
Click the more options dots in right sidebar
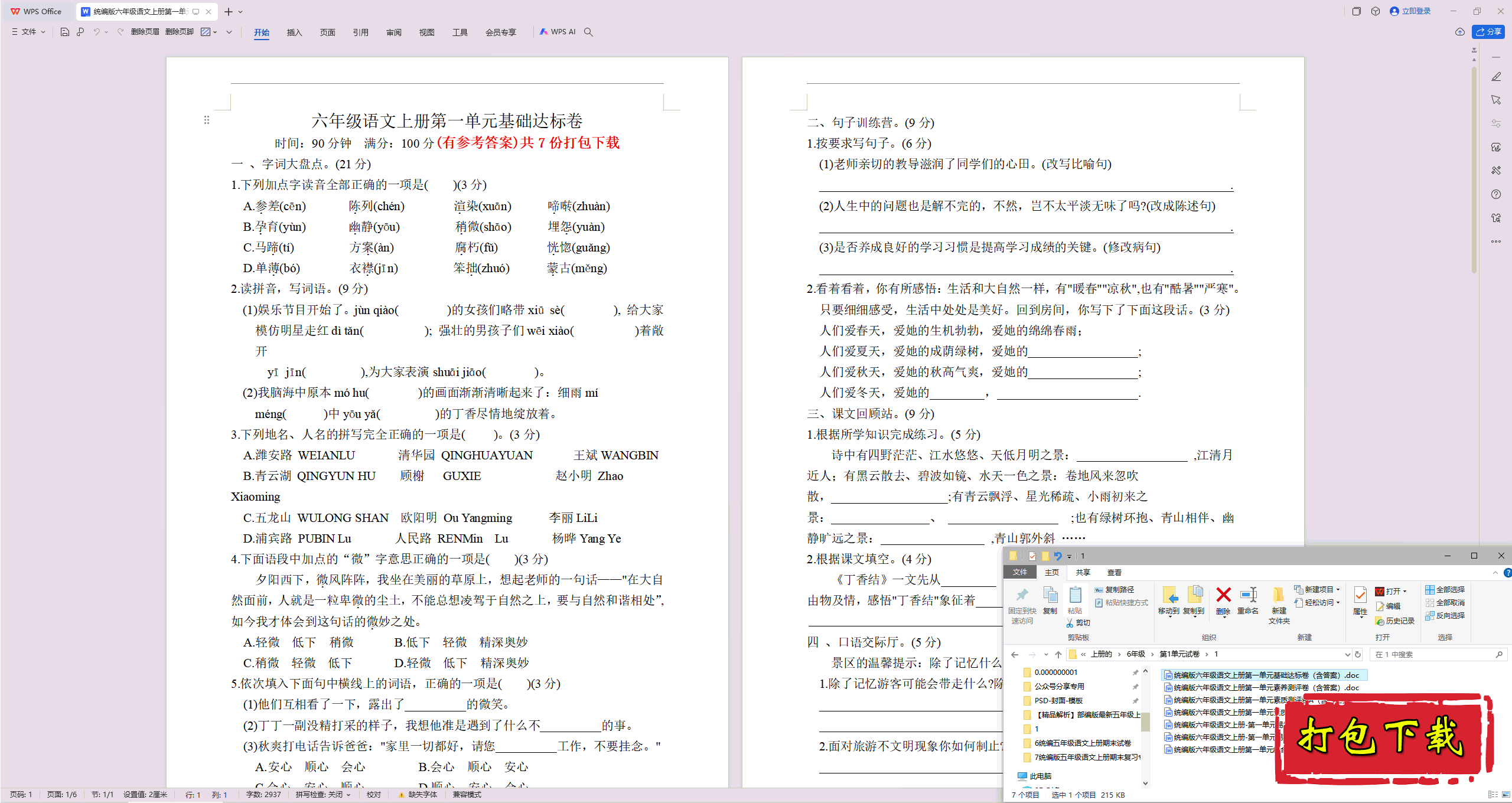(1496, 241)
